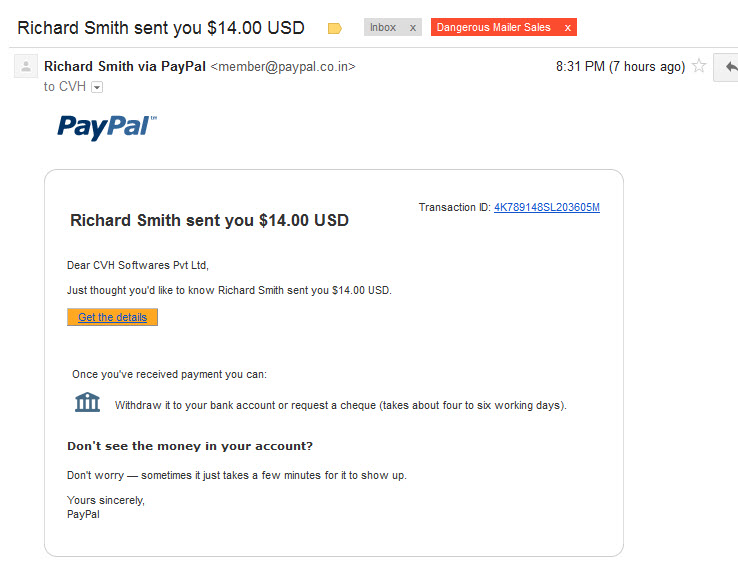Click the 'Get the details' button
Viewport: 738px width, 568px height.
point(112,317)
